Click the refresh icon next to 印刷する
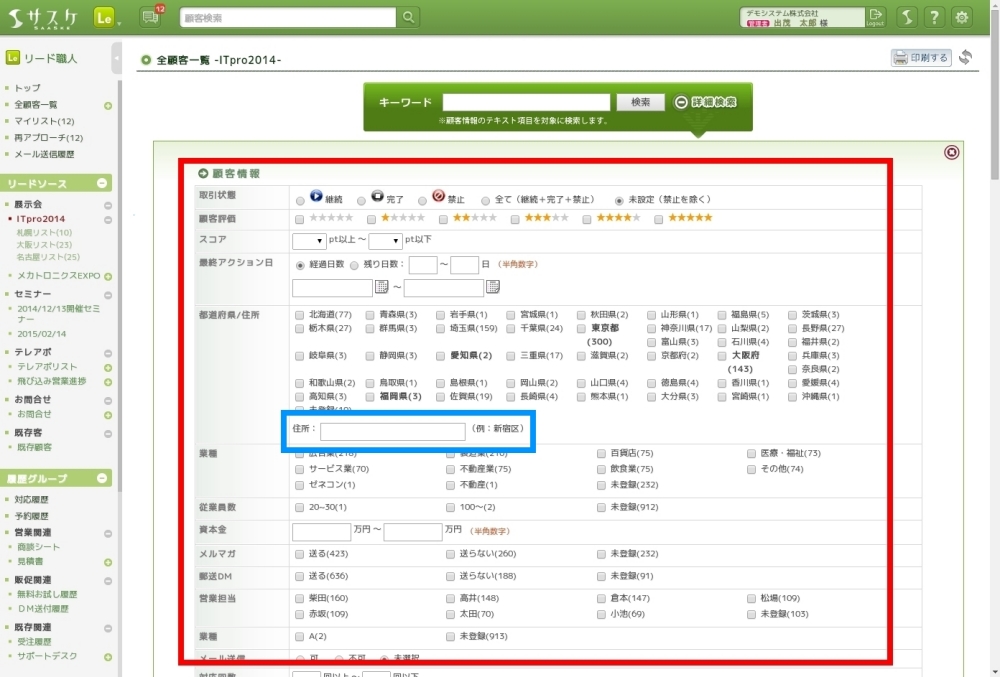1000x677 pixels. pos(965,58)
